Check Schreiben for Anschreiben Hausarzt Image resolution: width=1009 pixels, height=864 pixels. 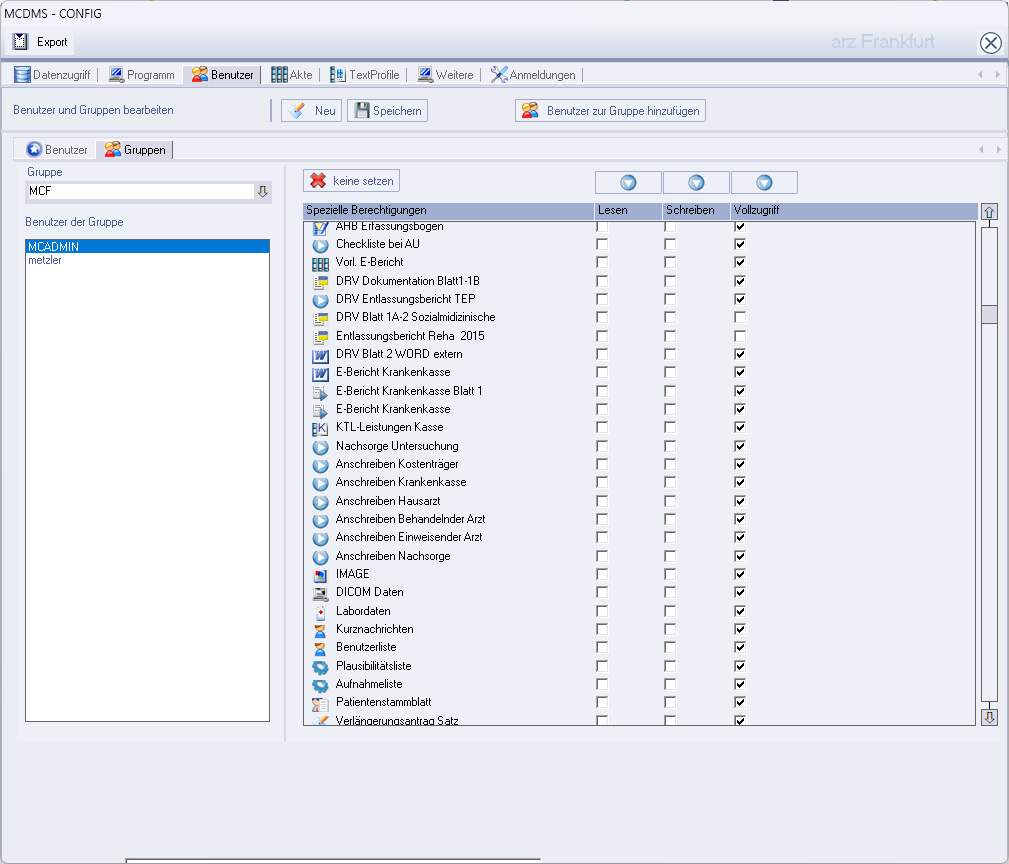(670, 501)
